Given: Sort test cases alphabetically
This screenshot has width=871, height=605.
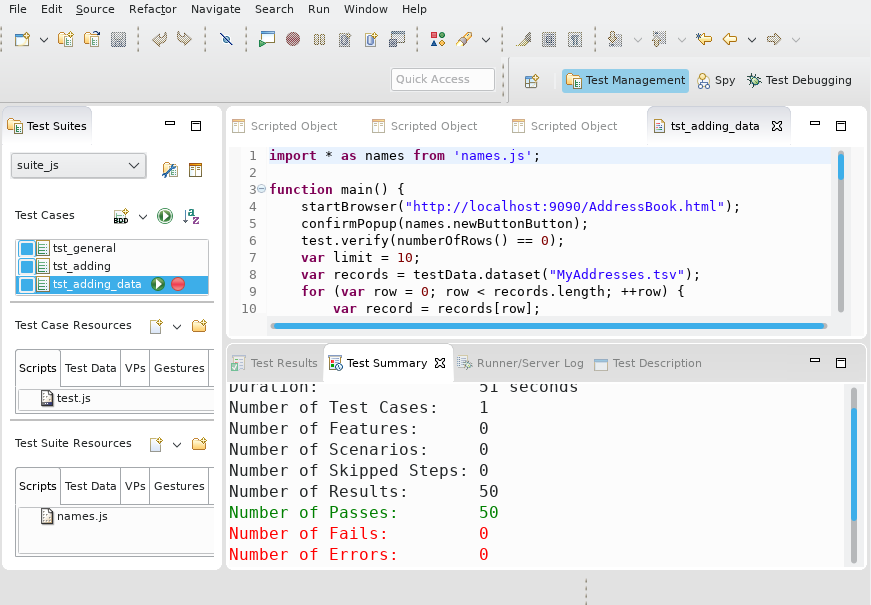Looking at the screenshot, I should point(190,216).
